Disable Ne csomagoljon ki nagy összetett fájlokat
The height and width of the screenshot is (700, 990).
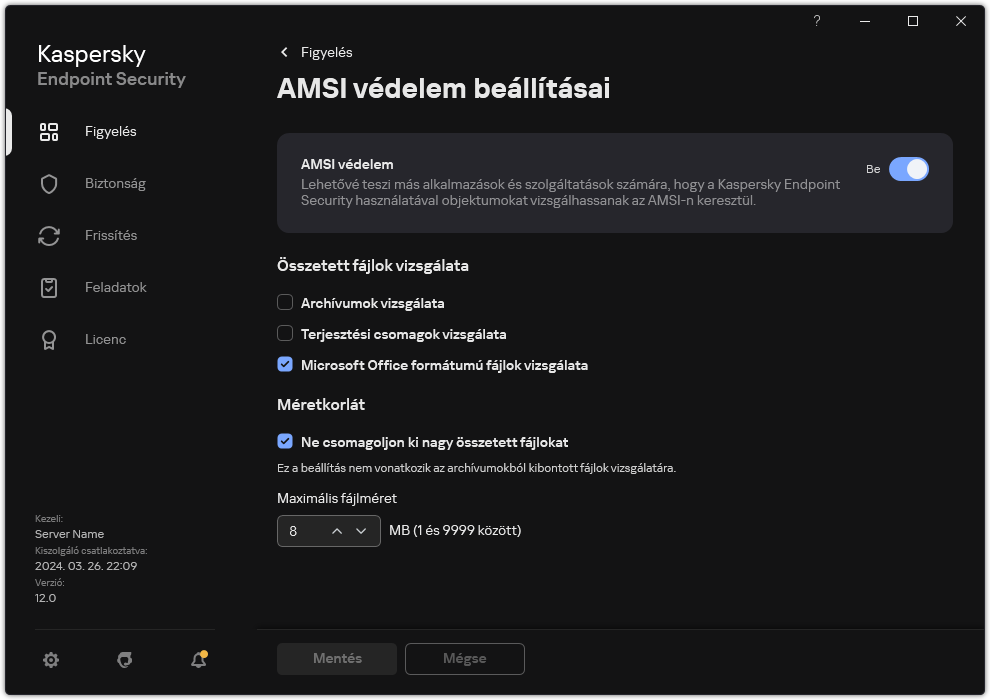pos(285,442)
